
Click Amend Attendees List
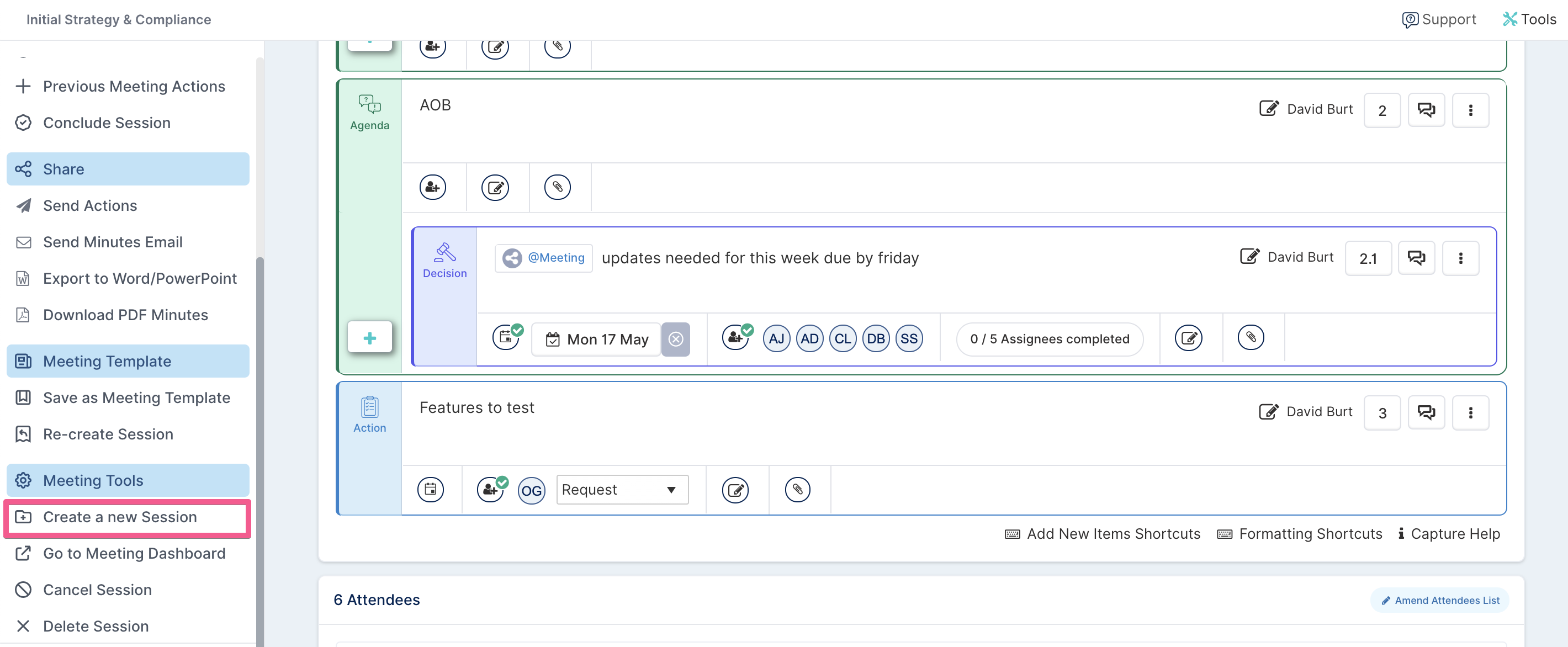[x=1439, y=600]
